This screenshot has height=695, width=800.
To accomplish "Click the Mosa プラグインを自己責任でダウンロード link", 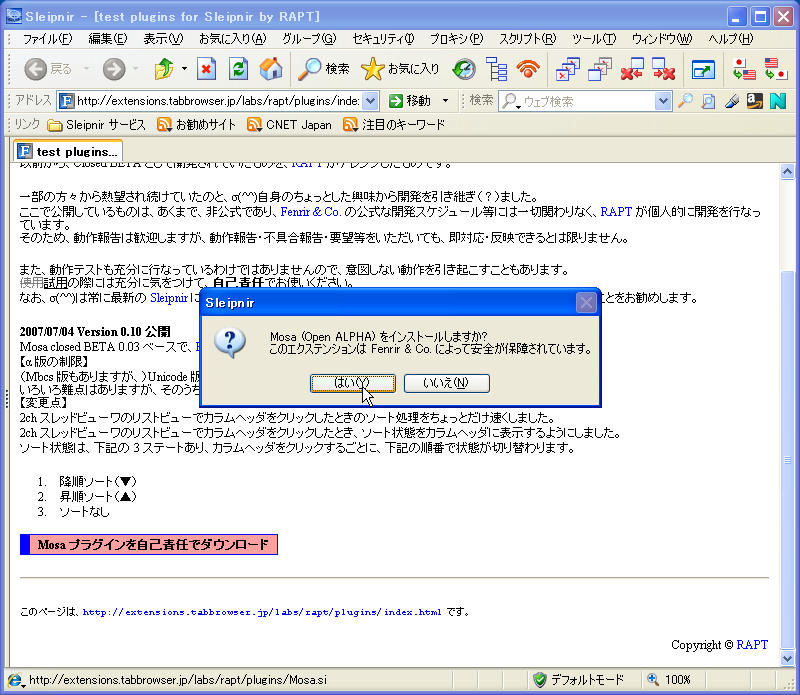I will click(x=149, y=544).
